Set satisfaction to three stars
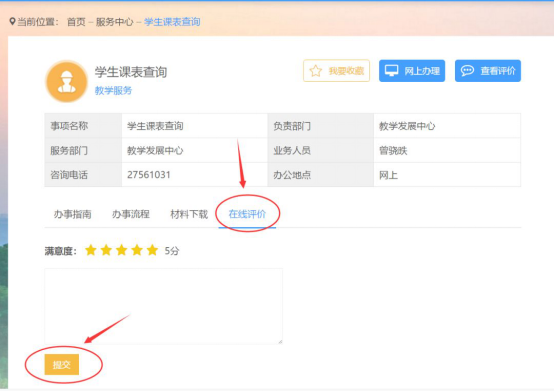 tap(122, 250)
